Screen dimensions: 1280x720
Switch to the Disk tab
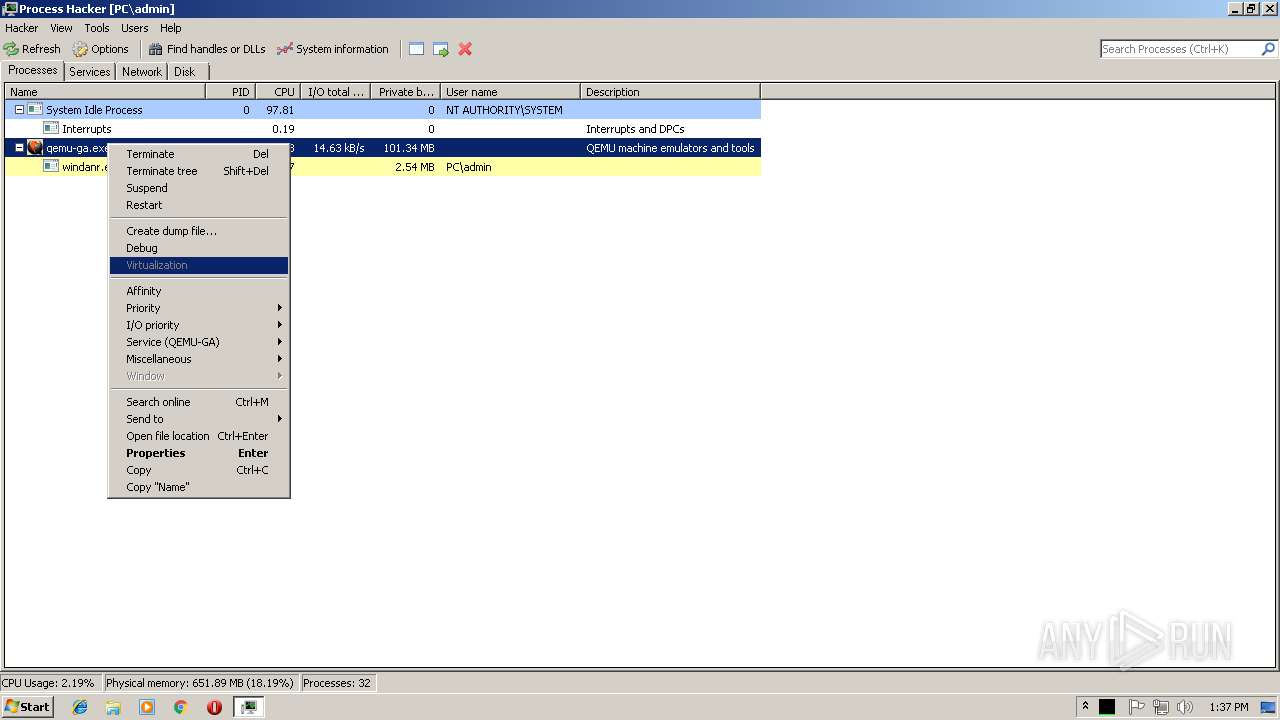click(185, 72)
